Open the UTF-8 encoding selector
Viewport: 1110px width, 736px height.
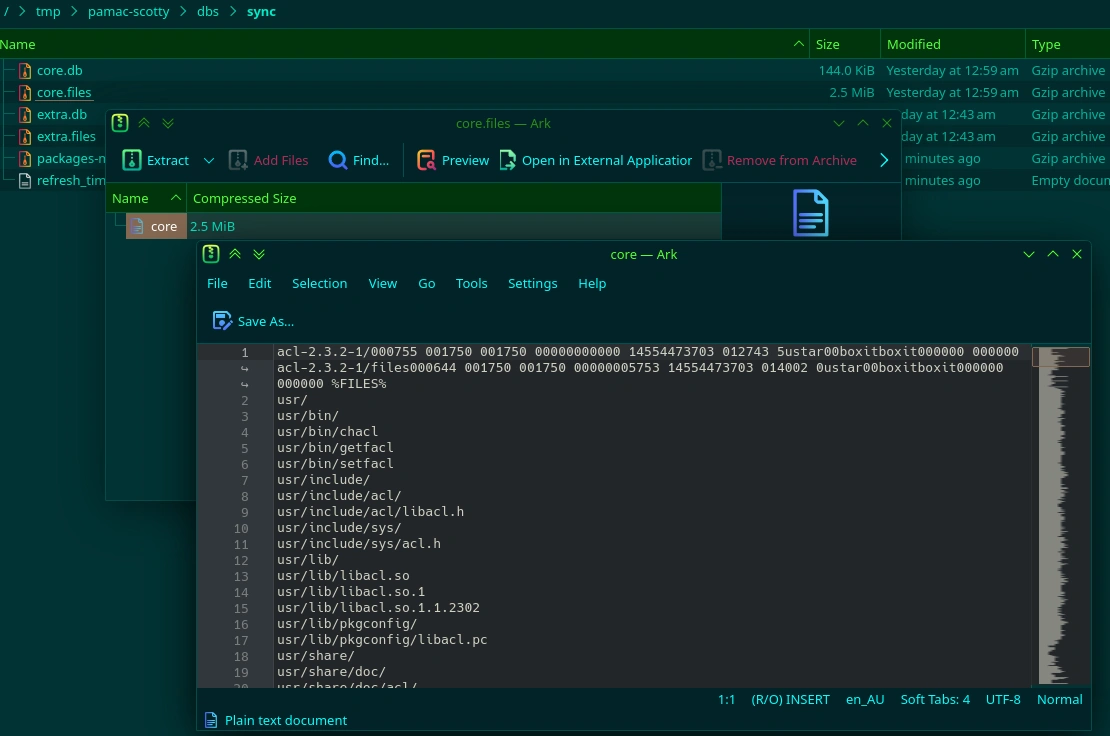tap(1003, 700)
